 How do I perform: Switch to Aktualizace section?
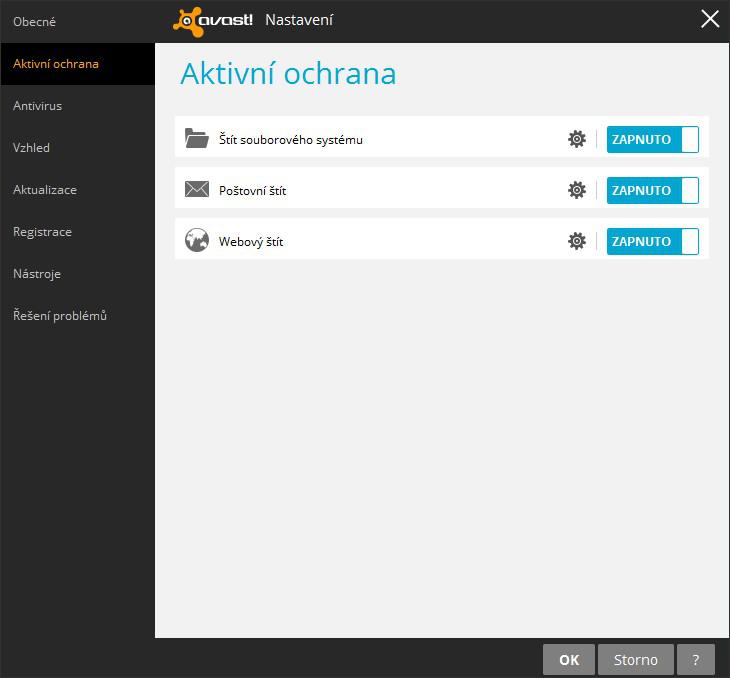(x=77, y=190)
